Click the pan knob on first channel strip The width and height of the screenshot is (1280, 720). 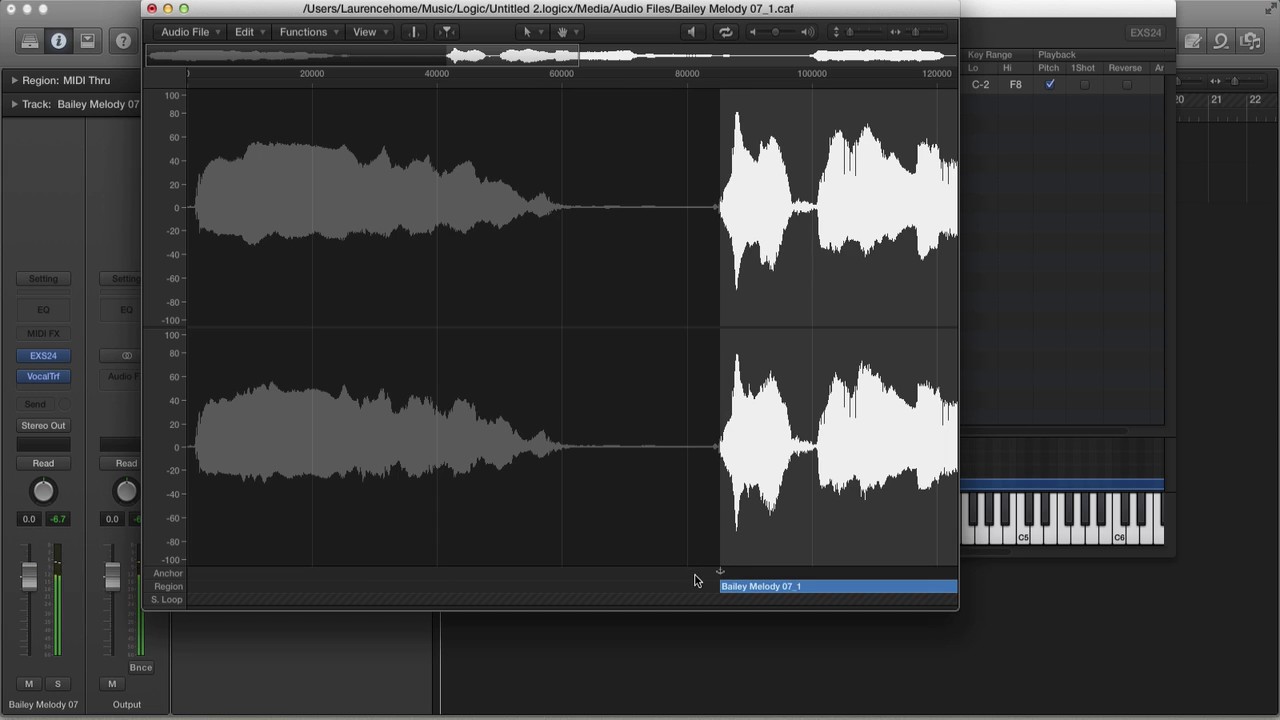[43, 491]
